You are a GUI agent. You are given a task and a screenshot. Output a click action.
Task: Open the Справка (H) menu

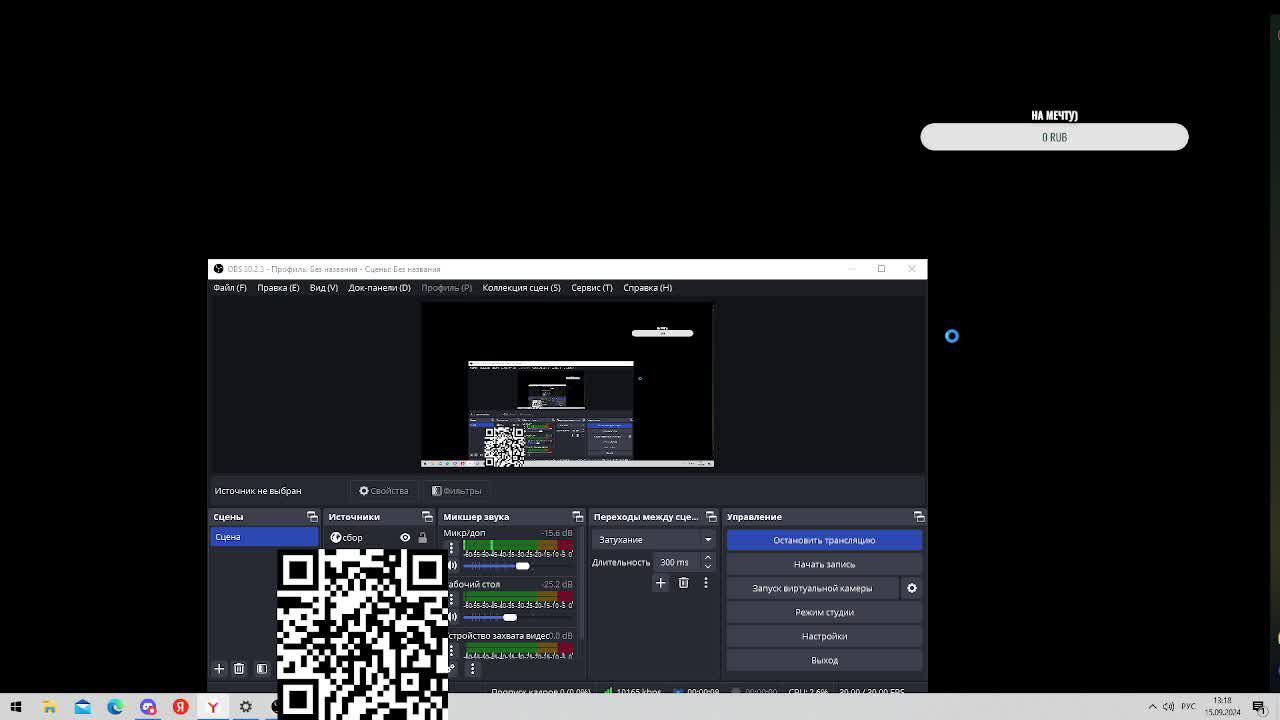click(647, 288)
